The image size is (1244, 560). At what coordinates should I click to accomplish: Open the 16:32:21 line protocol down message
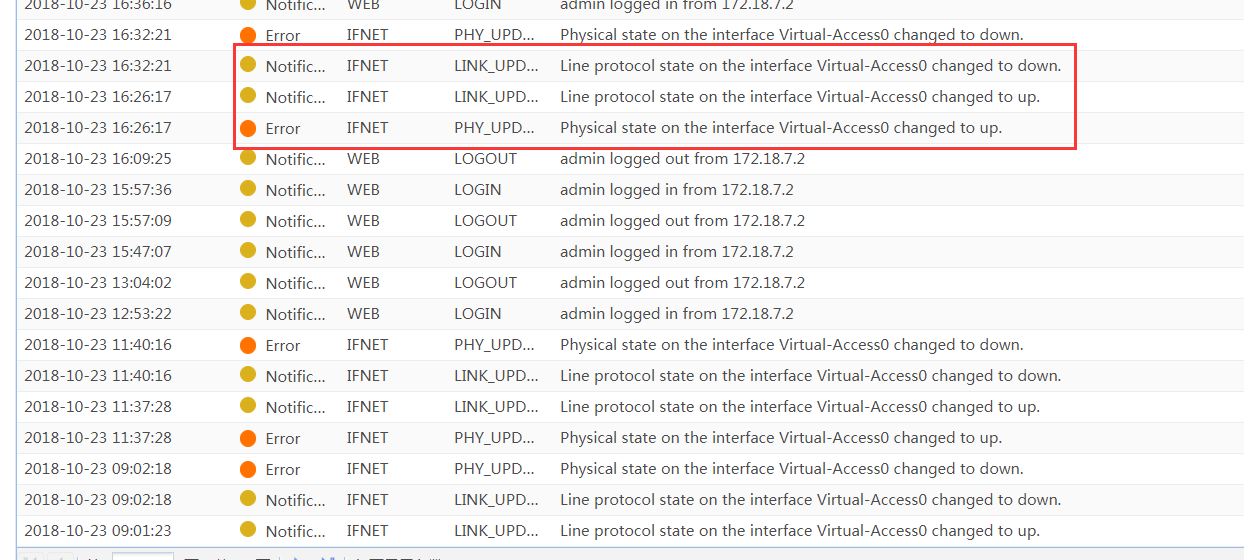click(x=810, y=66)
